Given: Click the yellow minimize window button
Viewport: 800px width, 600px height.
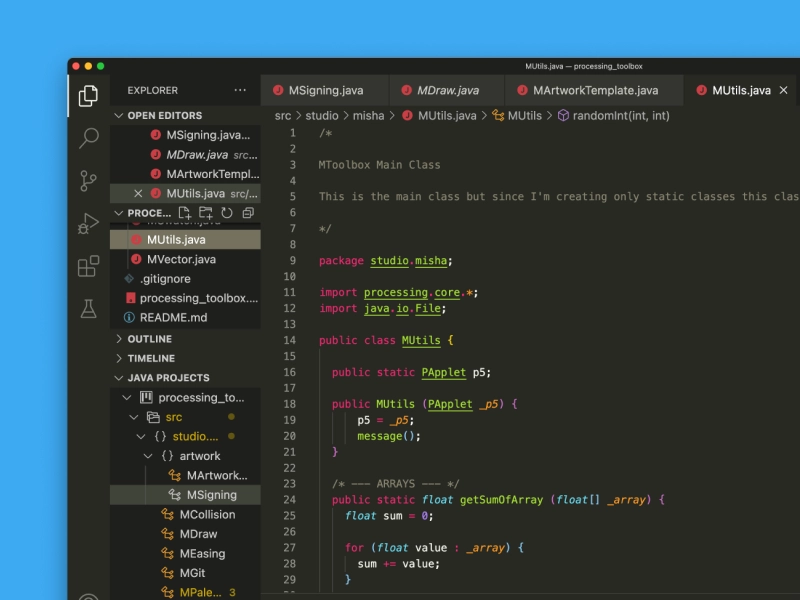Looking at the screenshot, I should tap(88, 66).
